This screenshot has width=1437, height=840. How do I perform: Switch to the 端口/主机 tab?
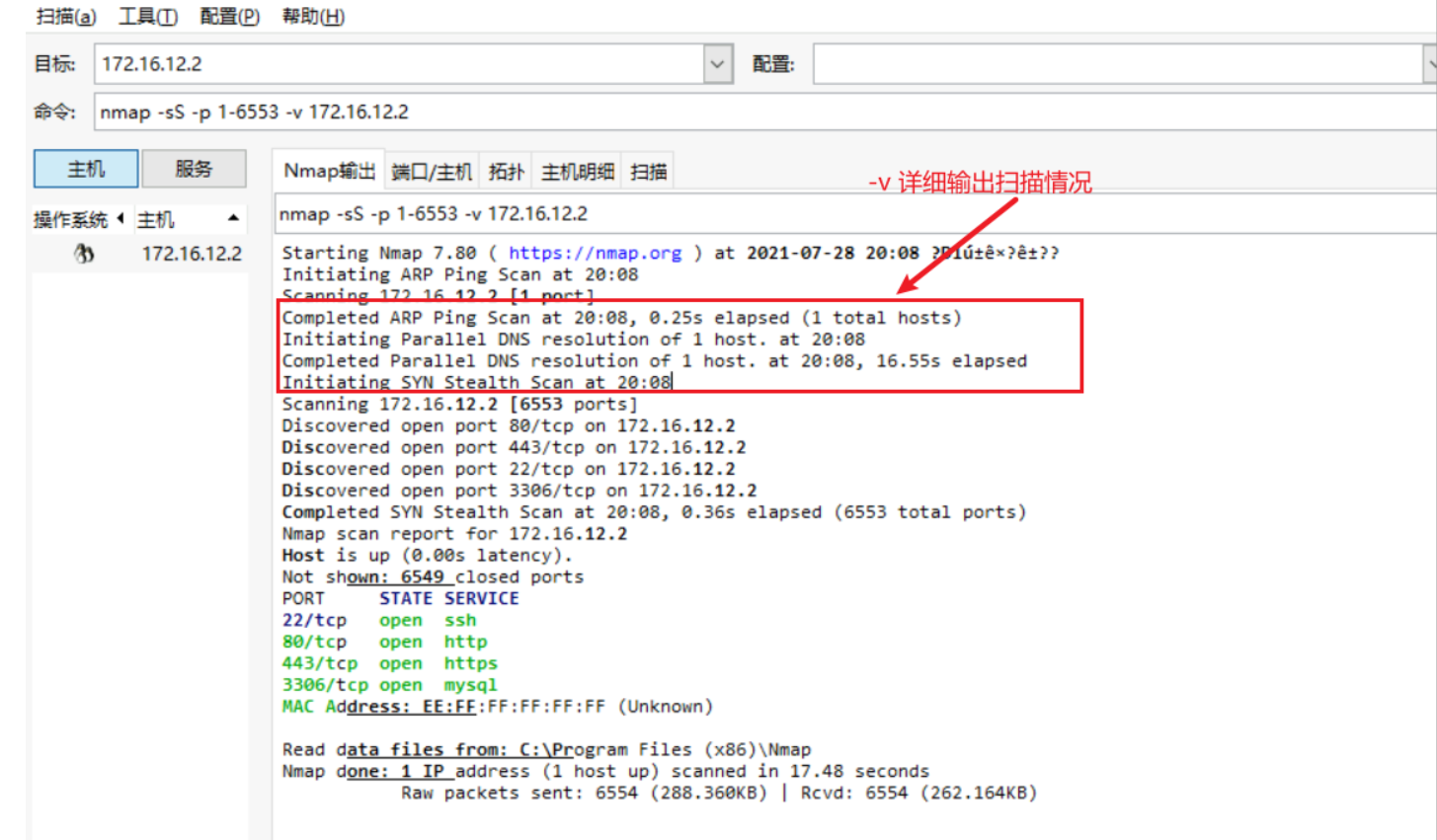(432, 172)
